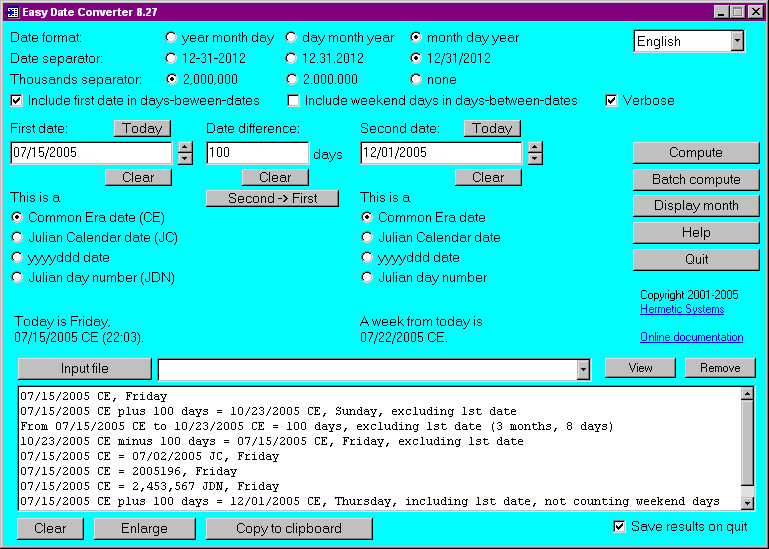Clear the Second date field

click(488, 177)
